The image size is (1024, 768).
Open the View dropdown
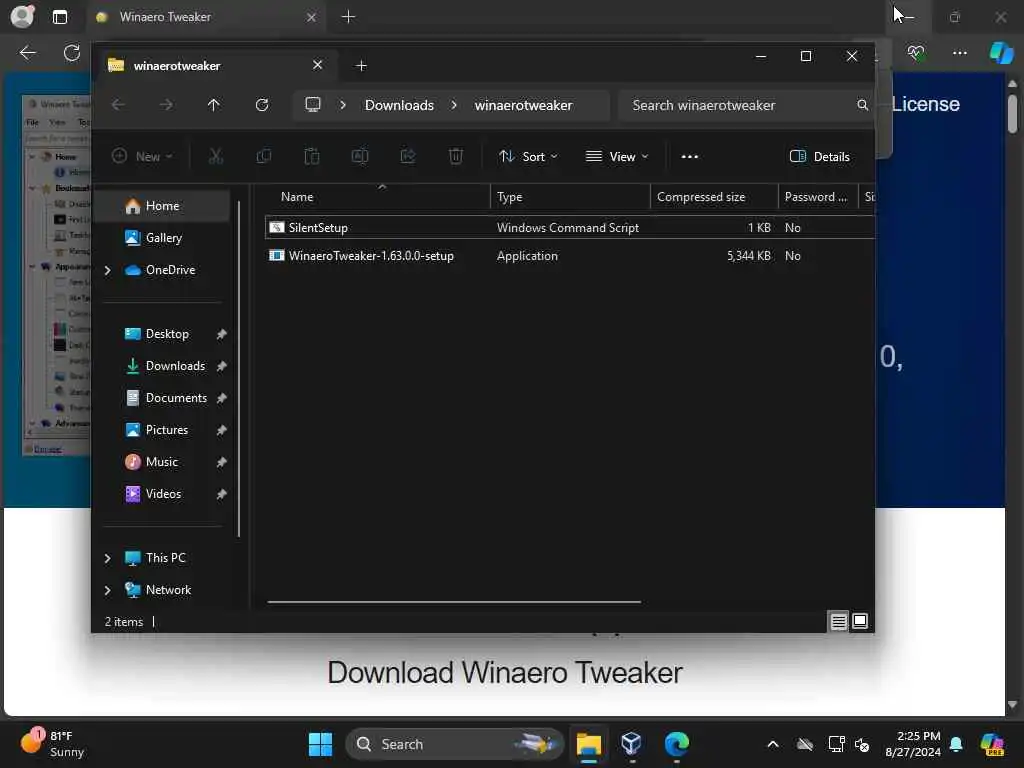click(616, 157)
